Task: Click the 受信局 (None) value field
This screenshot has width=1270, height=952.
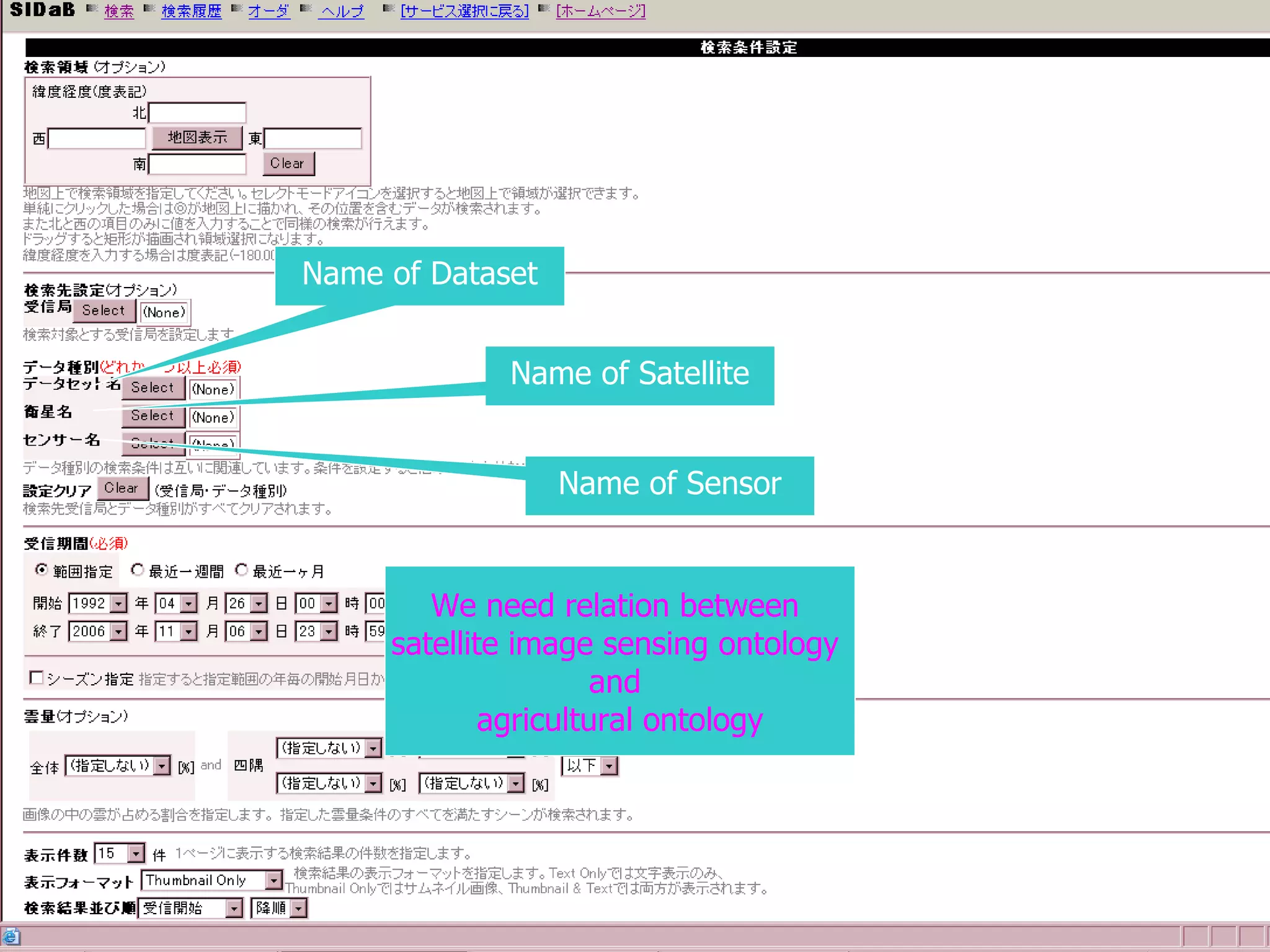Action: pyautogui.click(x=164, y=312)
